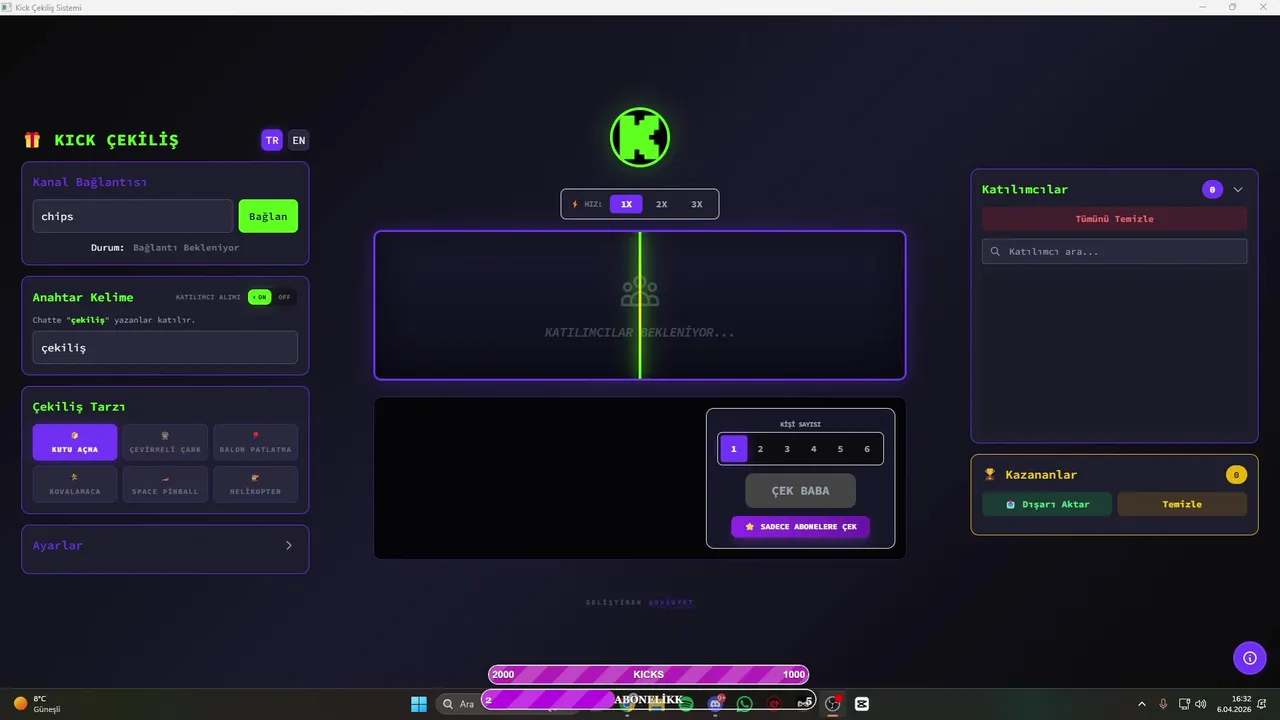This screenshot has height=720, width=1280.
Task: Turn participant intake ON
Action: click(260, 297)
